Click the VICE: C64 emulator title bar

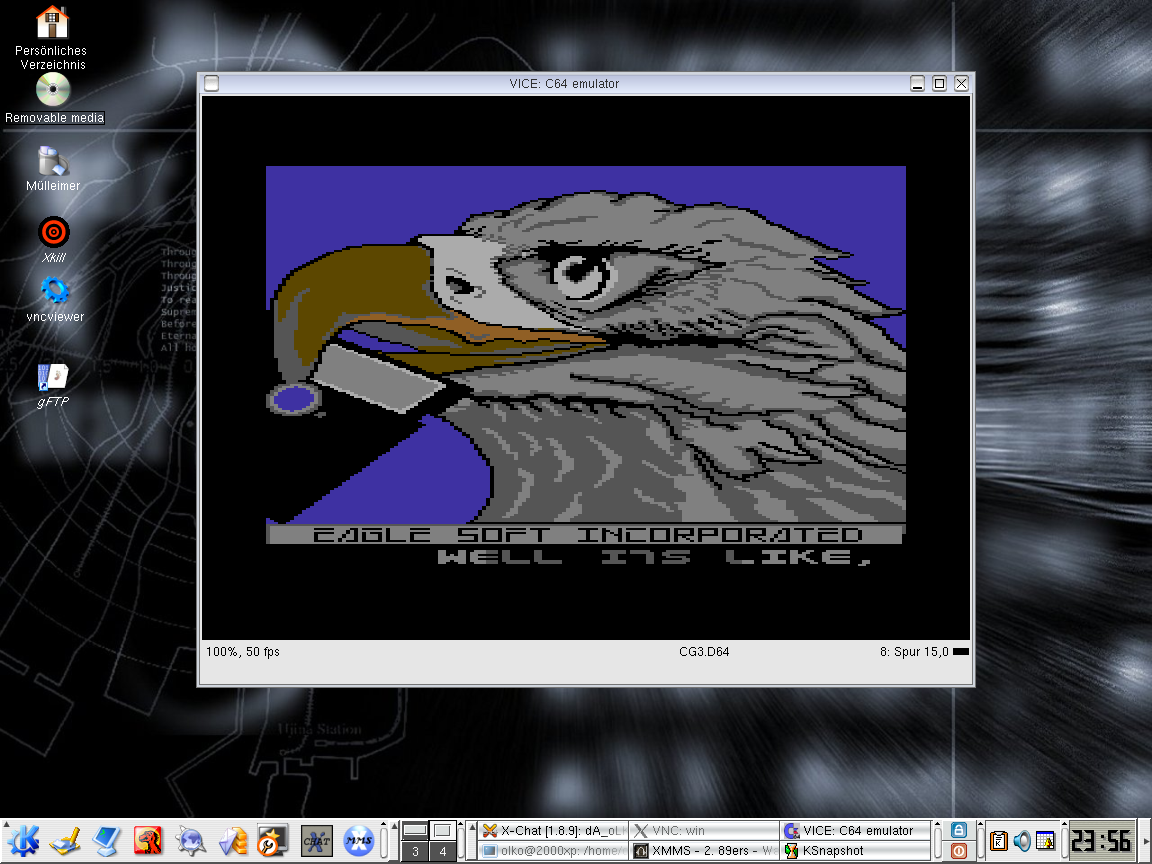coord(564,84)
